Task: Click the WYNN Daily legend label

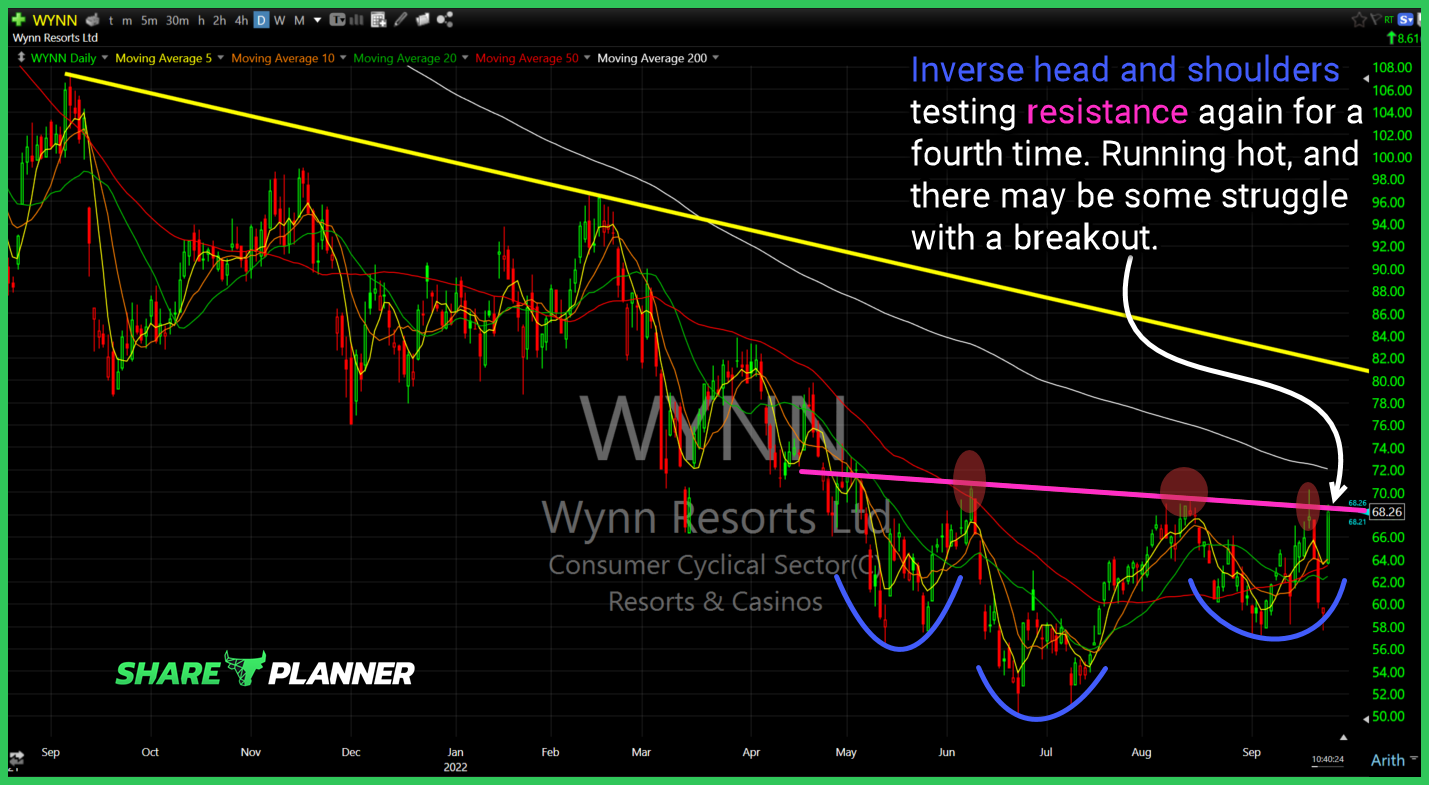Action: click(63, 58)
